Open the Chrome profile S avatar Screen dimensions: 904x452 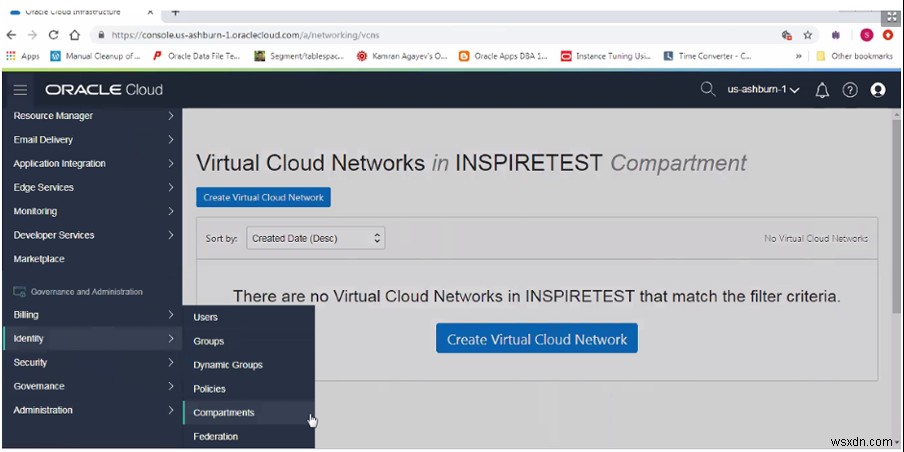tap(867, 35)
